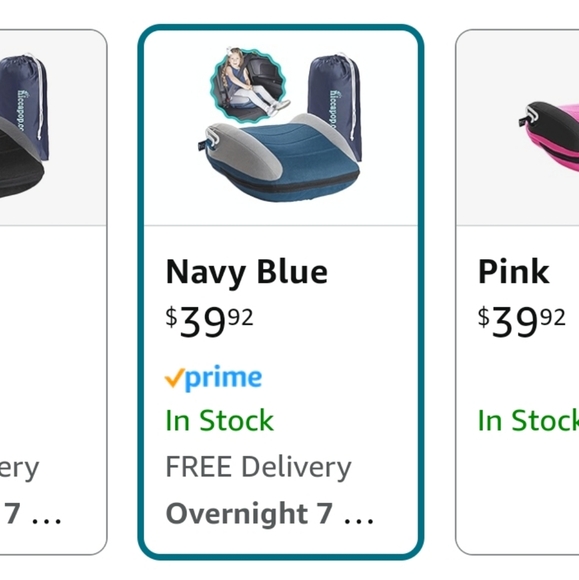
Task: Click In Stock label in Pink card
Action: pos(528,421)
